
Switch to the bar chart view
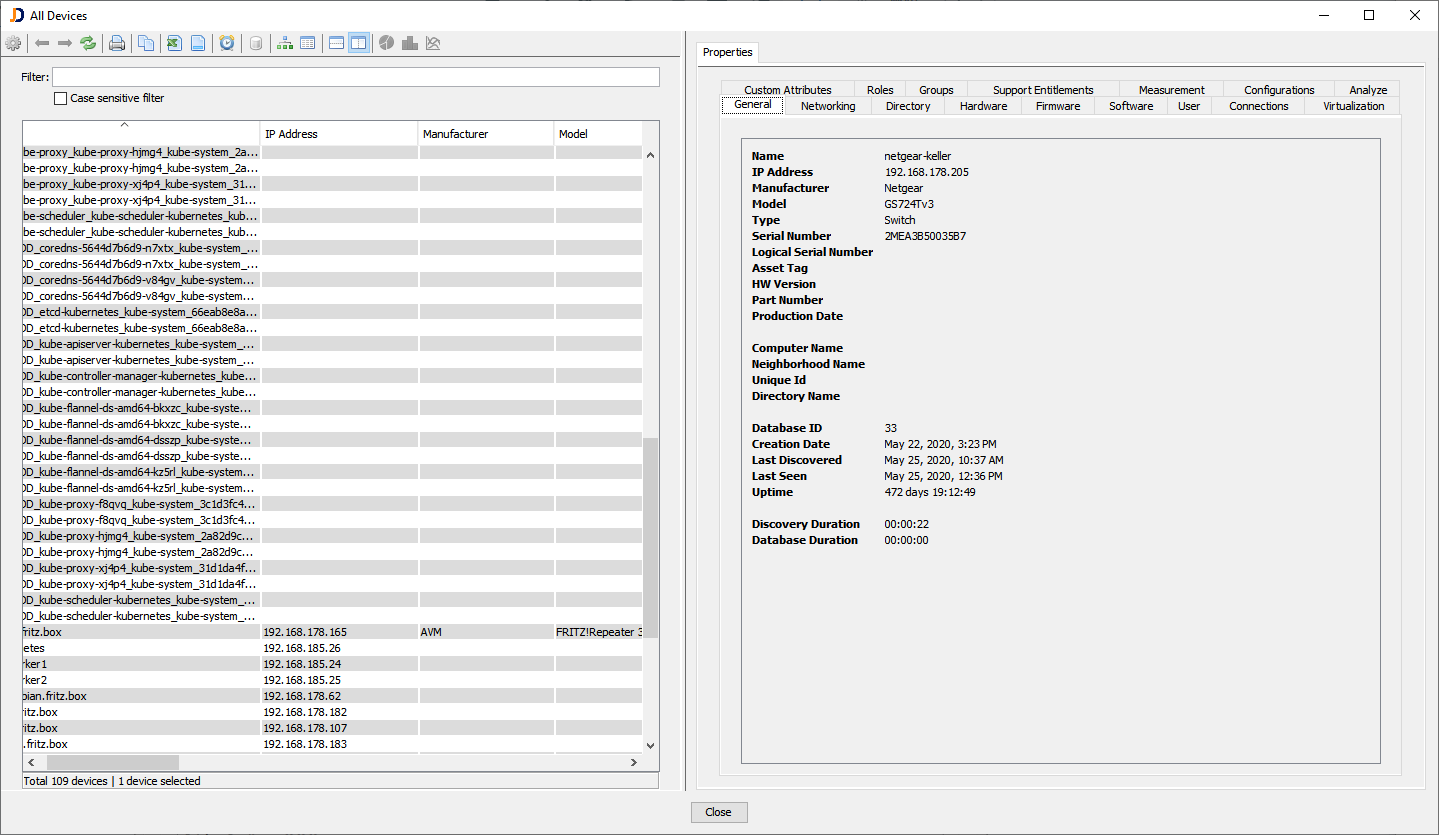(409, 42)
